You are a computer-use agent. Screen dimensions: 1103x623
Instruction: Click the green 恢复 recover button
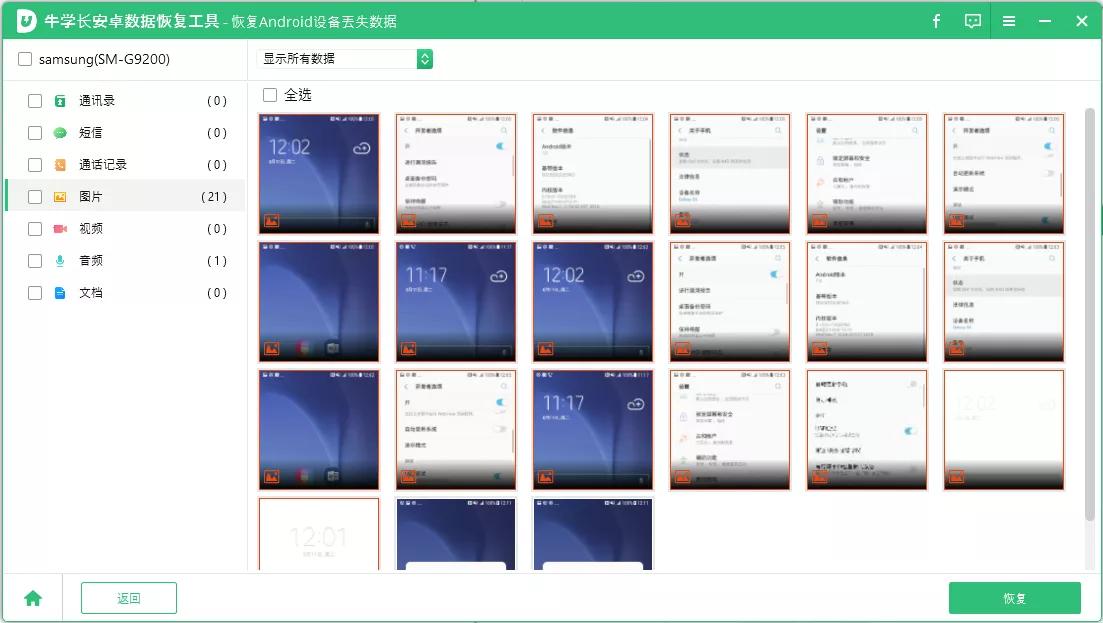[1015, 597]
